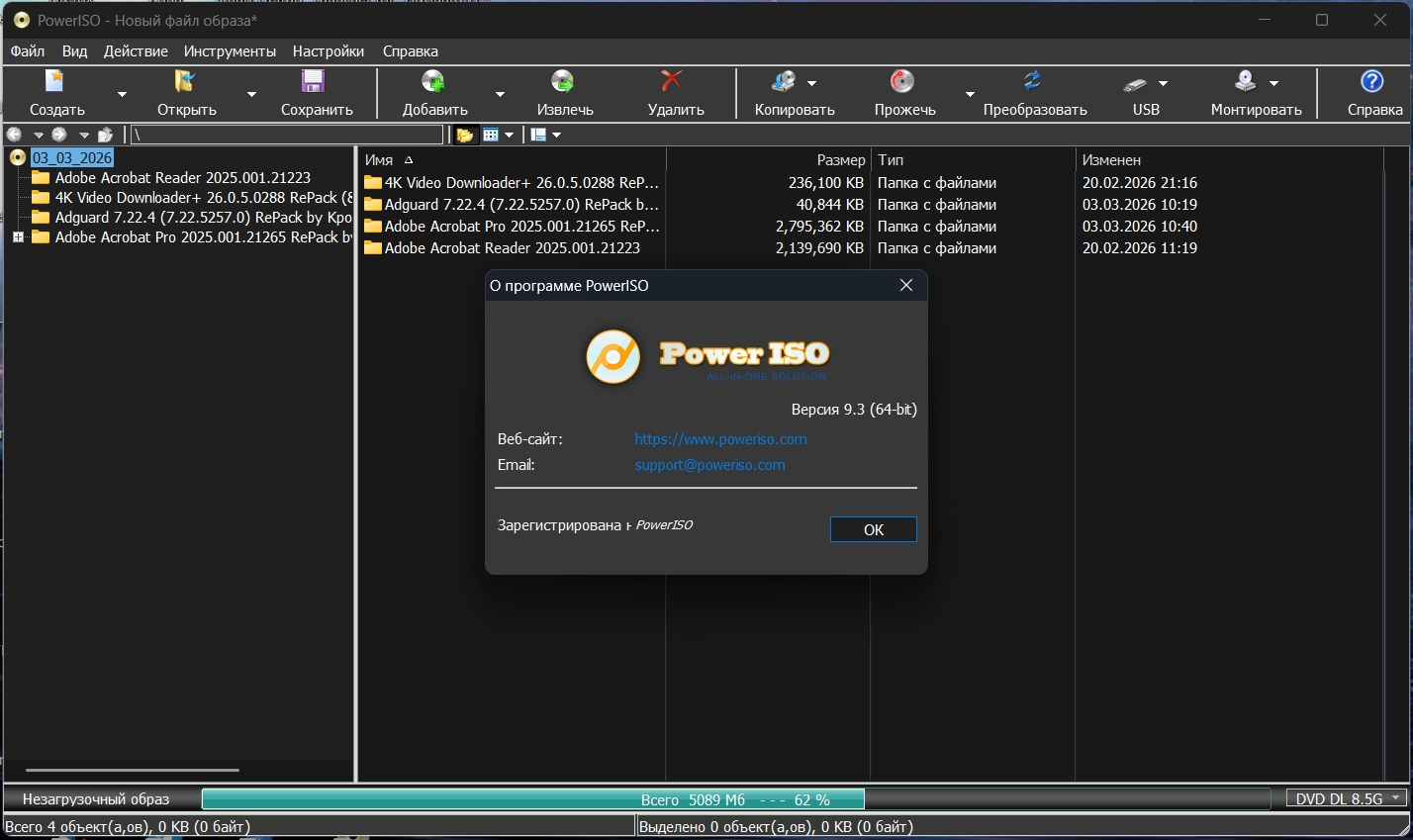
Task: Click the USB drive toolbar icon
Action: coord(1136,84)
